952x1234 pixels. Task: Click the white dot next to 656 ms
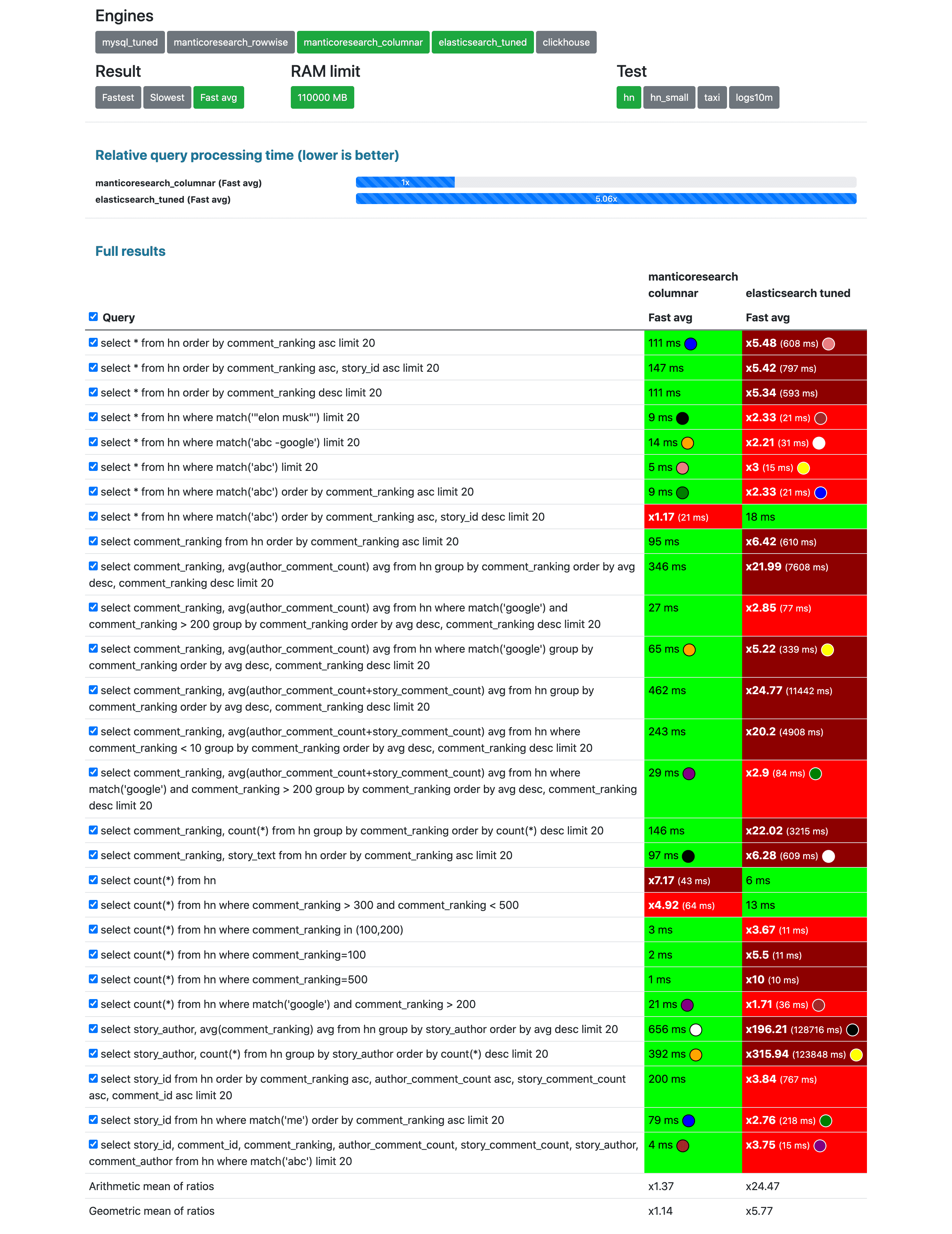pos(696,1030)
